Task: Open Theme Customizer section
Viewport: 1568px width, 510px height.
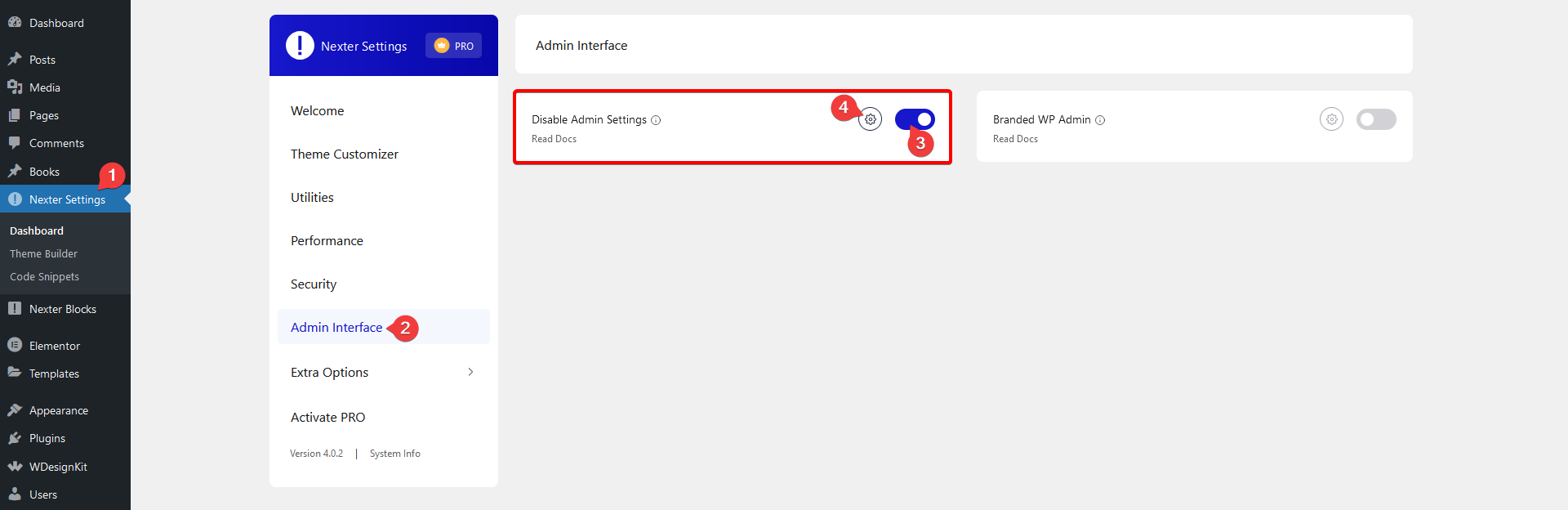Action: [x=345, y=154]
